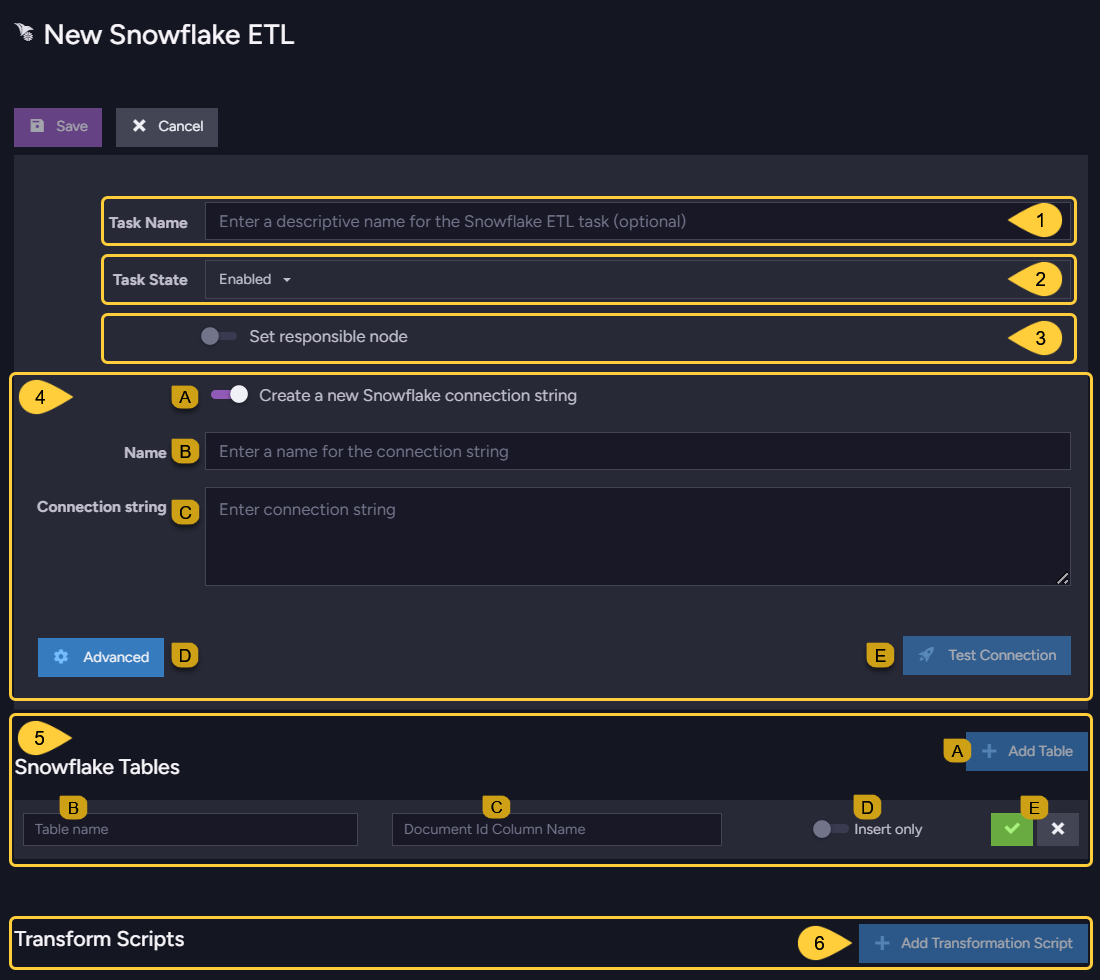This screenshot has width=1100, height=980.
Task: Discard table with the X icon
Action: point(1058,829)
